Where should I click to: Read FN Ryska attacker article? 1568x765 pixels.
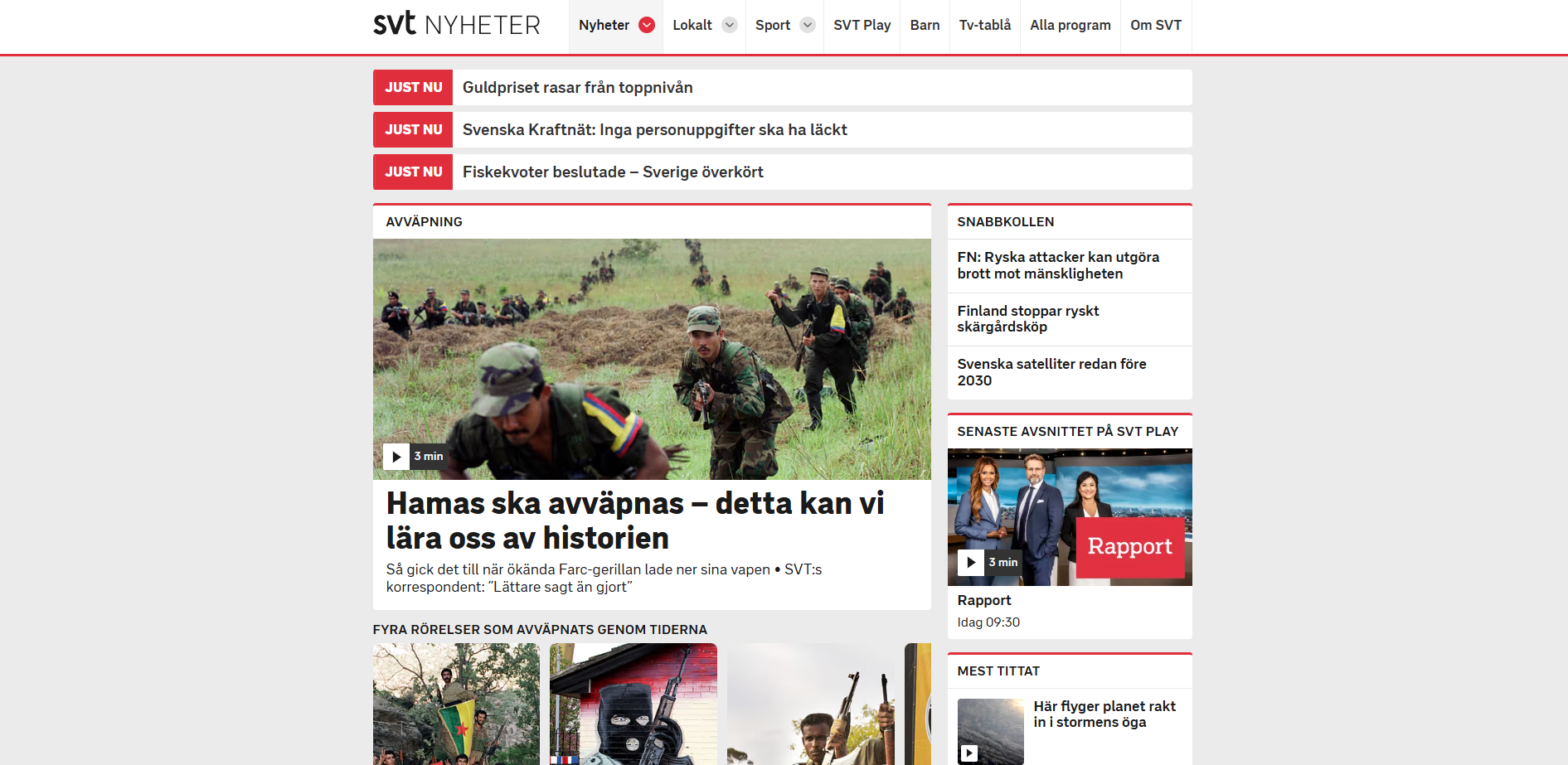[x=1058, y=265]
